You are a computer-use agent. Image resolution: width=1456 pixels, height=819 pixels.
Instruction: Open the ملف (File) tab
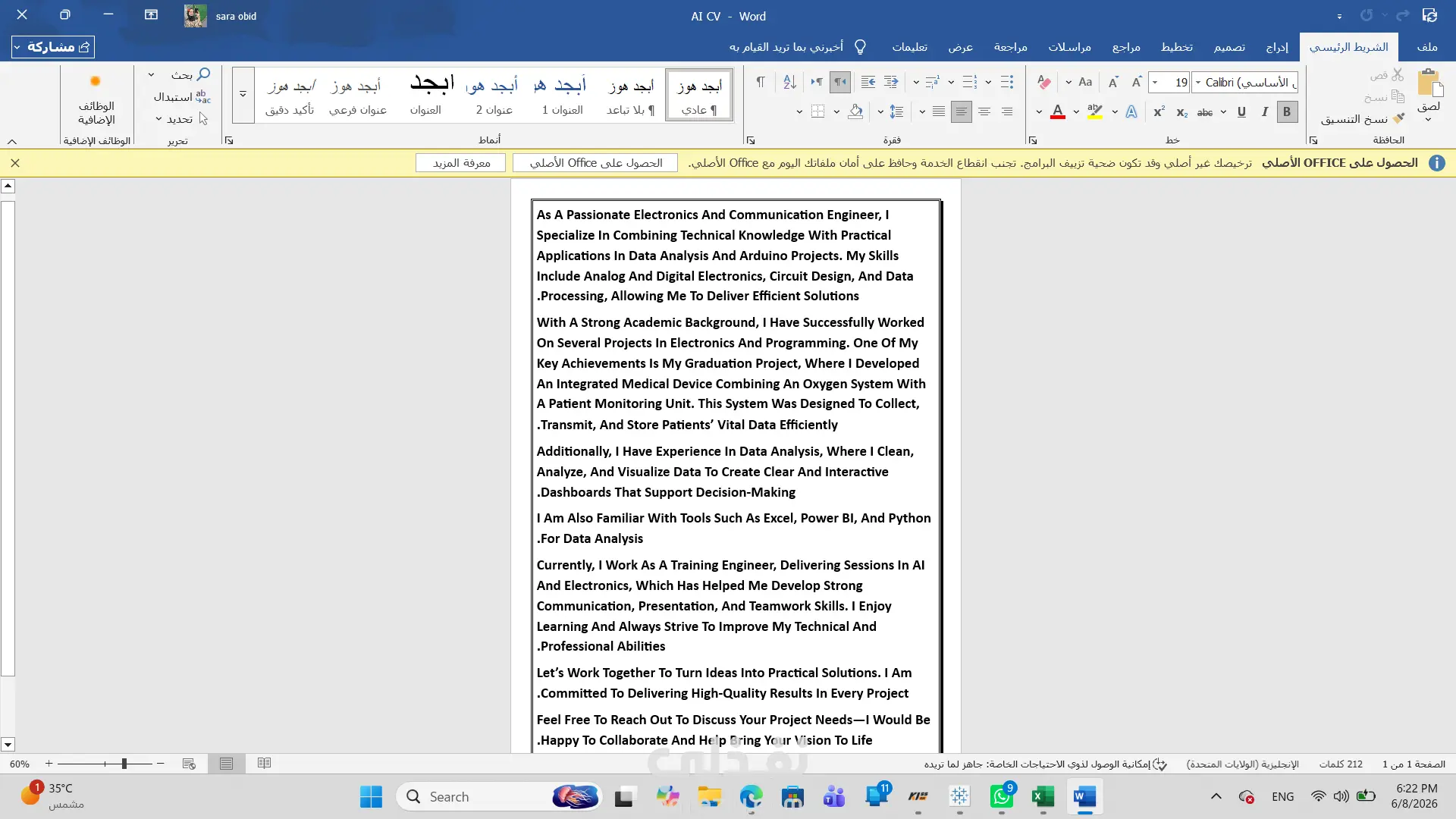click(x=1427, y=47)
